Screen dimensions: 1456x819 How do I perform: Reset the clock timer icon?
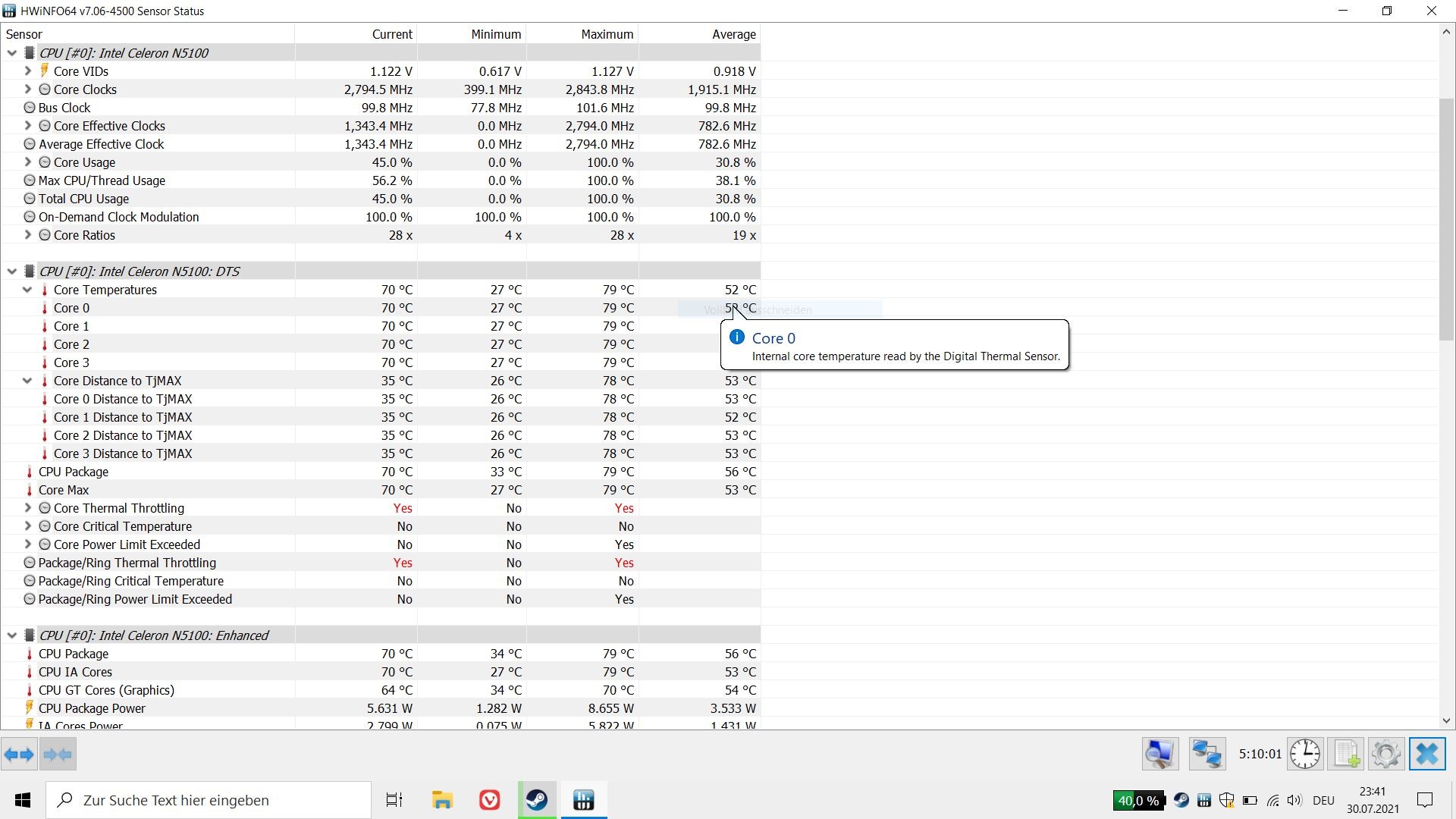pyautogui.click(x=1305, y=755)
